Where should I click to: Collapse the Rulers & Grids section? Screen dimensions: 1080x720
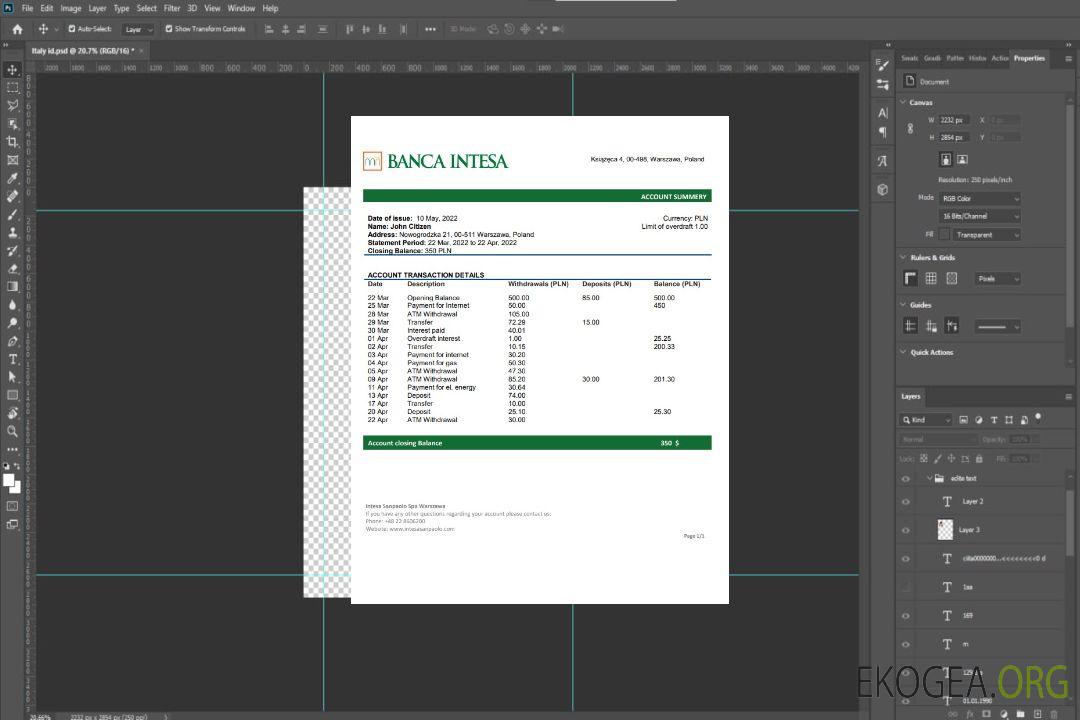[903, 257]
